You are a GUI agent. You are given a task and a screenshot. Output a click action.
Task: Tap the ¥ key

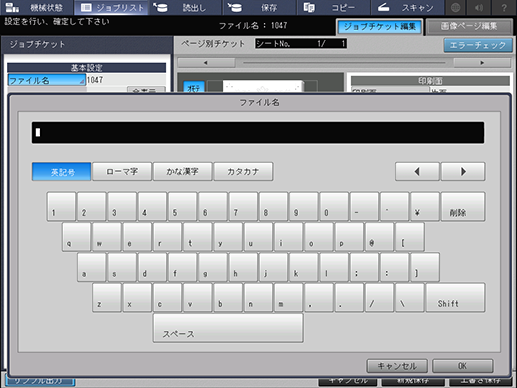pyautogui.click(x=425, y=206)
